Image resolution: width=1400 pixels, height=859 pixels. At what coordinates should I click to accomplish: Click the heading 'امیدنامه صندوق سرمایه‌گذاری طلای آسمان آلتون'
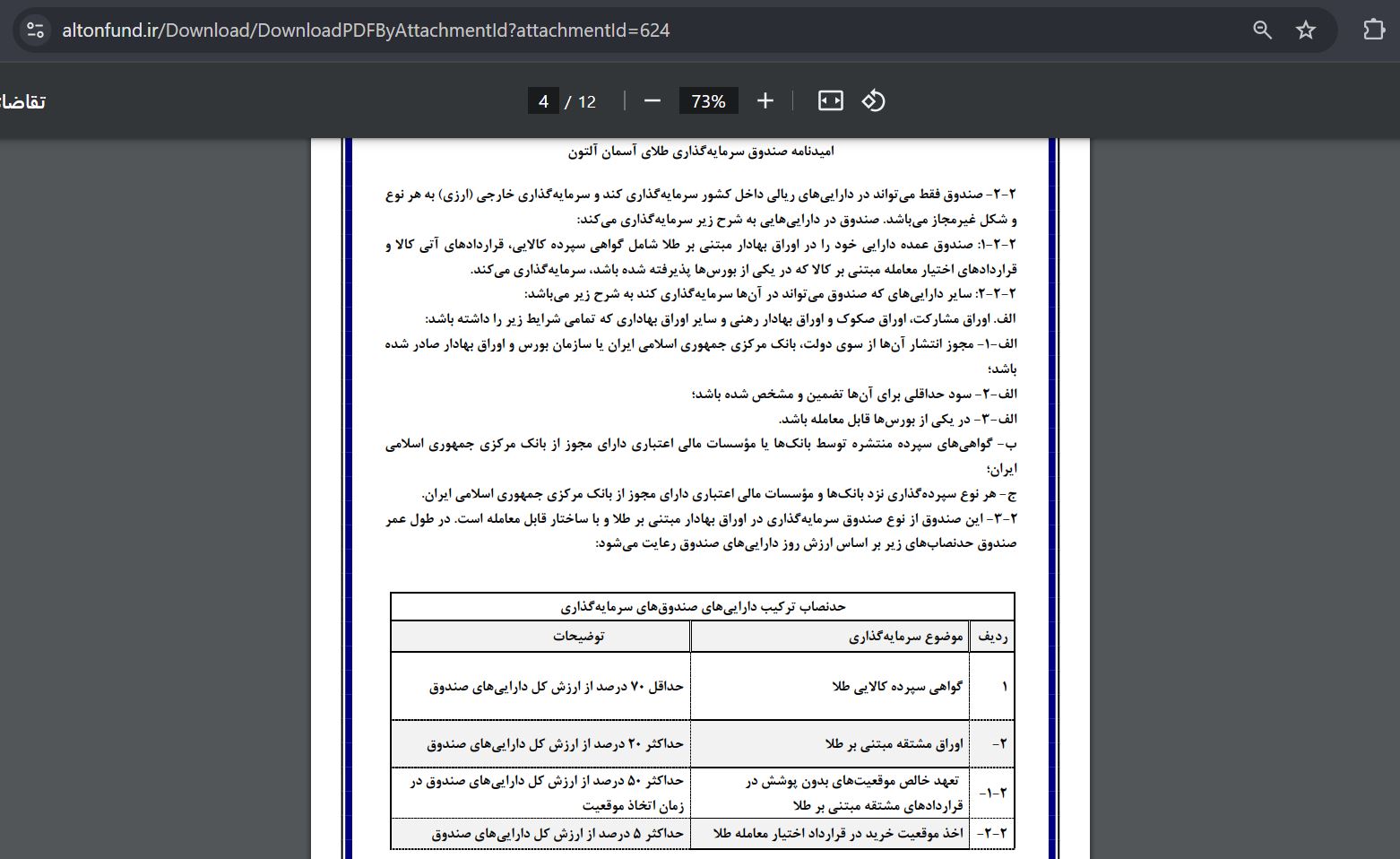tap(701, 151)
